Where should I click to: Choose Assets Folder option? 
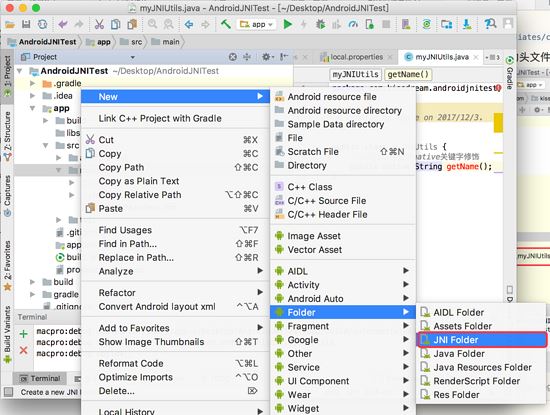[481, 326]
